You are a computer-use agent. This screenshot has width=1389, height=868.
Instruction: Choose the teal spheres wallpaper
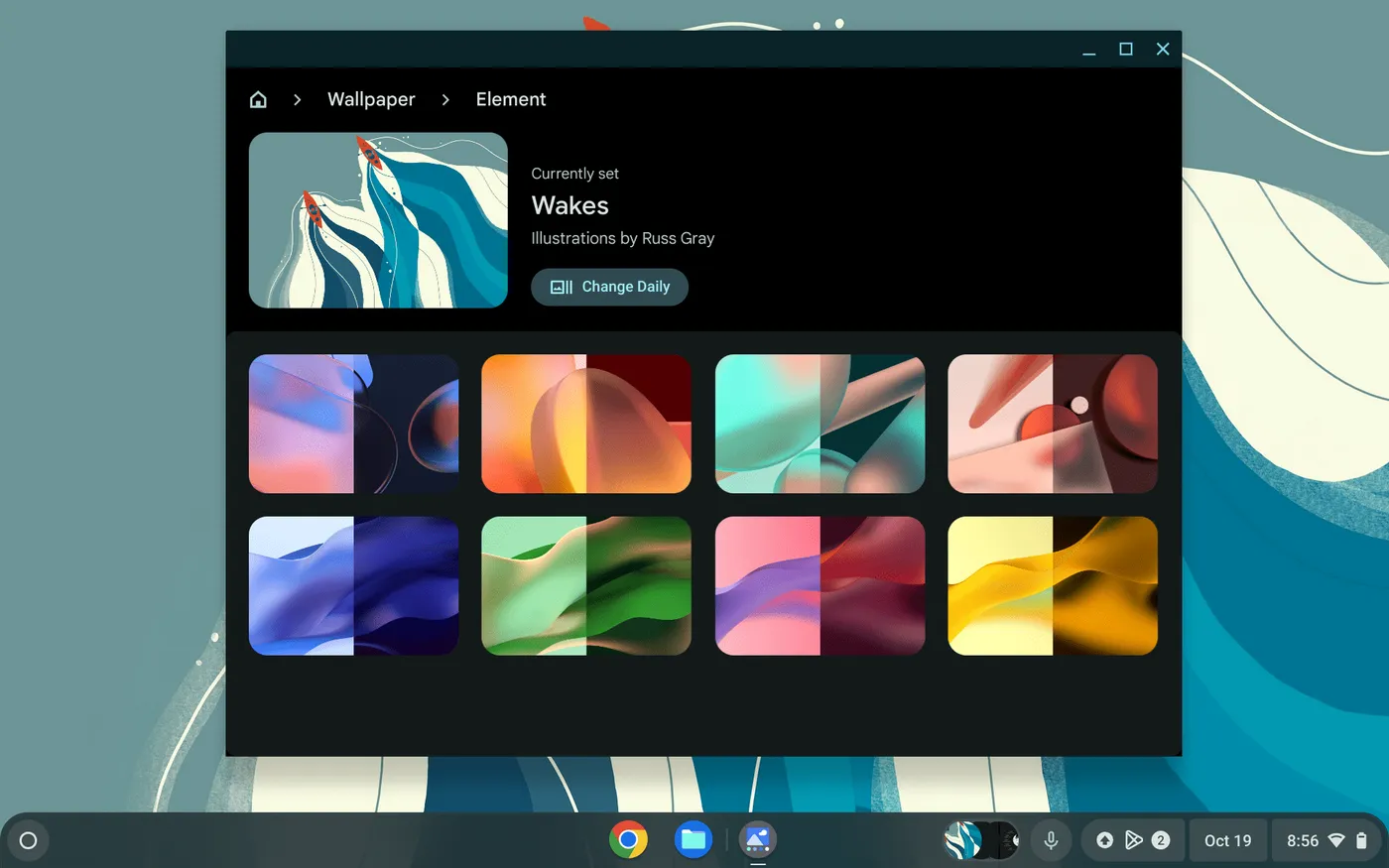click(x=820, y=424)
